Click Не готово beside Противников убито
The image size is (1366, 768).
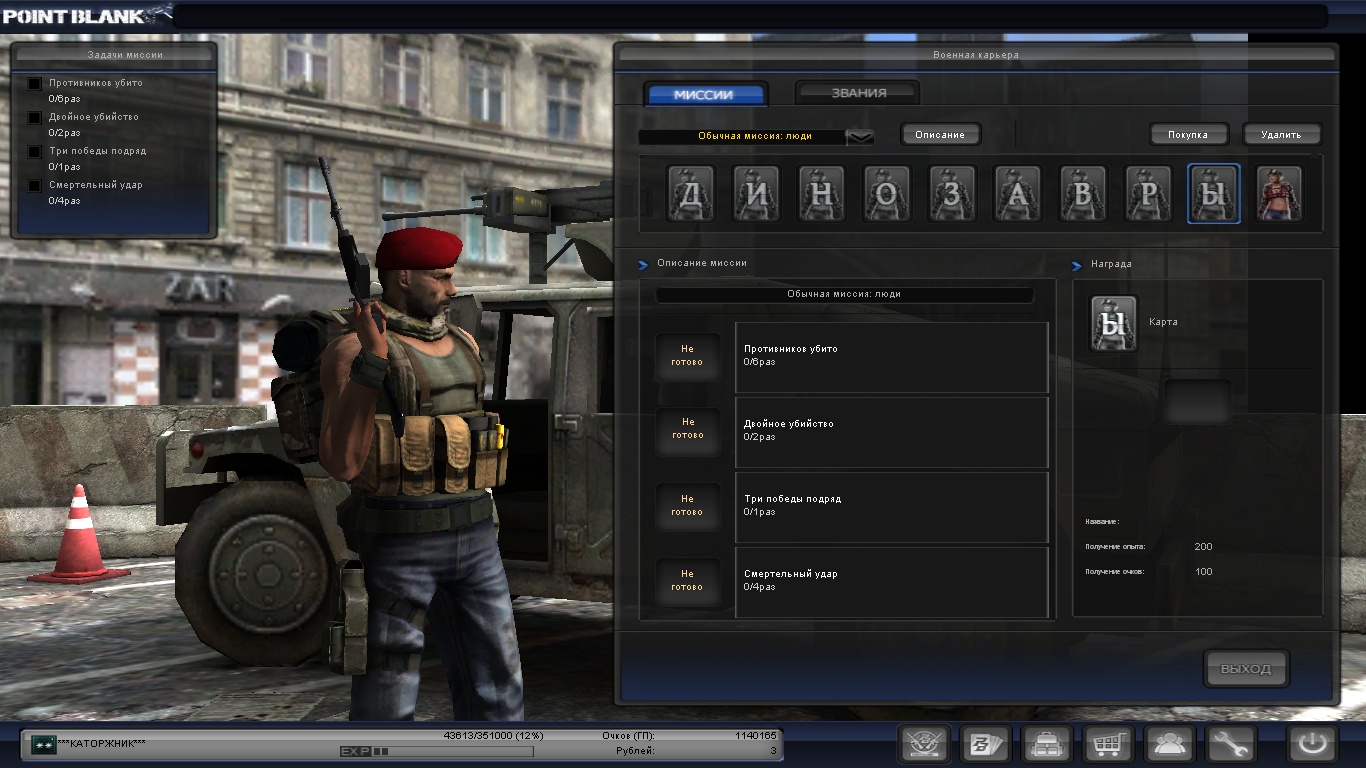click(x=687, y=356)
